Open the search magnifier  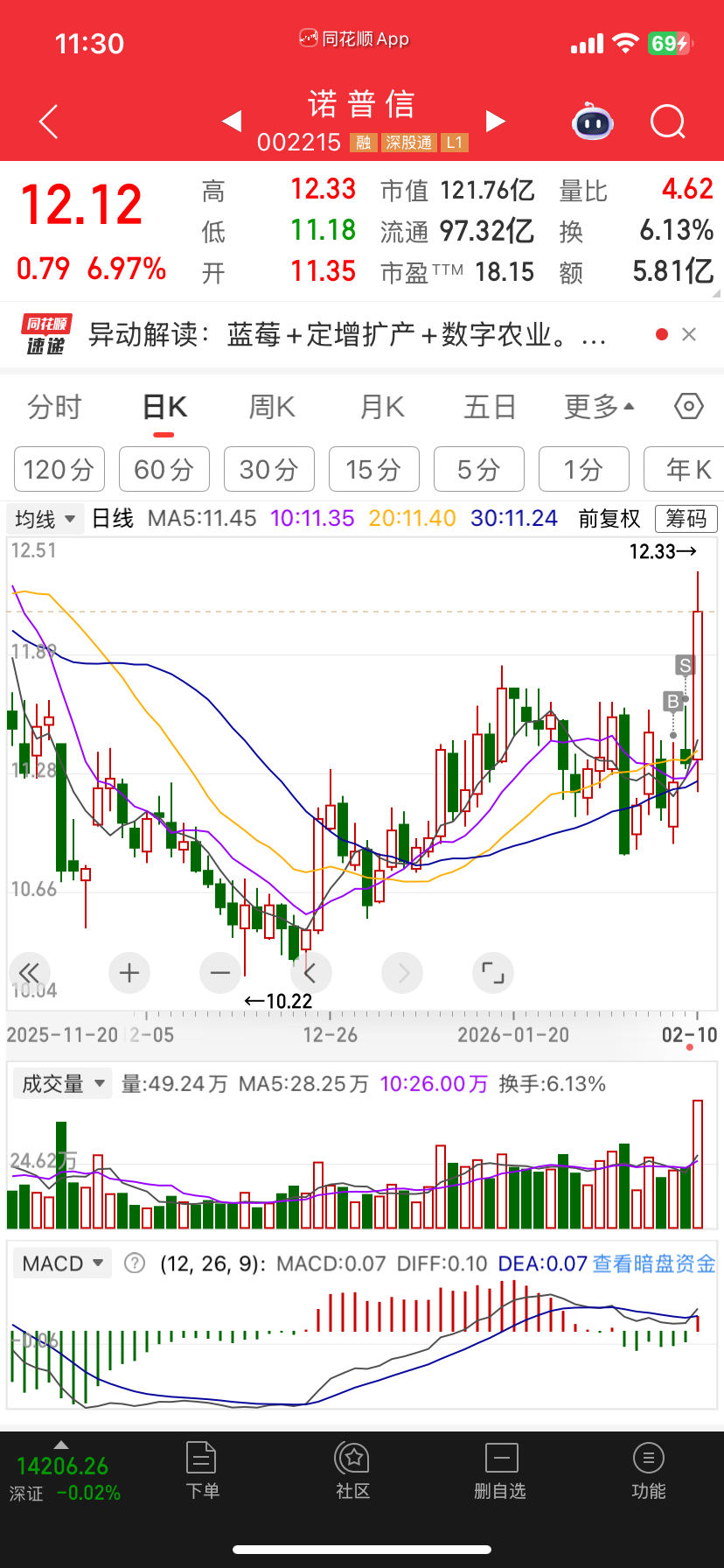(x=668, y=122)
